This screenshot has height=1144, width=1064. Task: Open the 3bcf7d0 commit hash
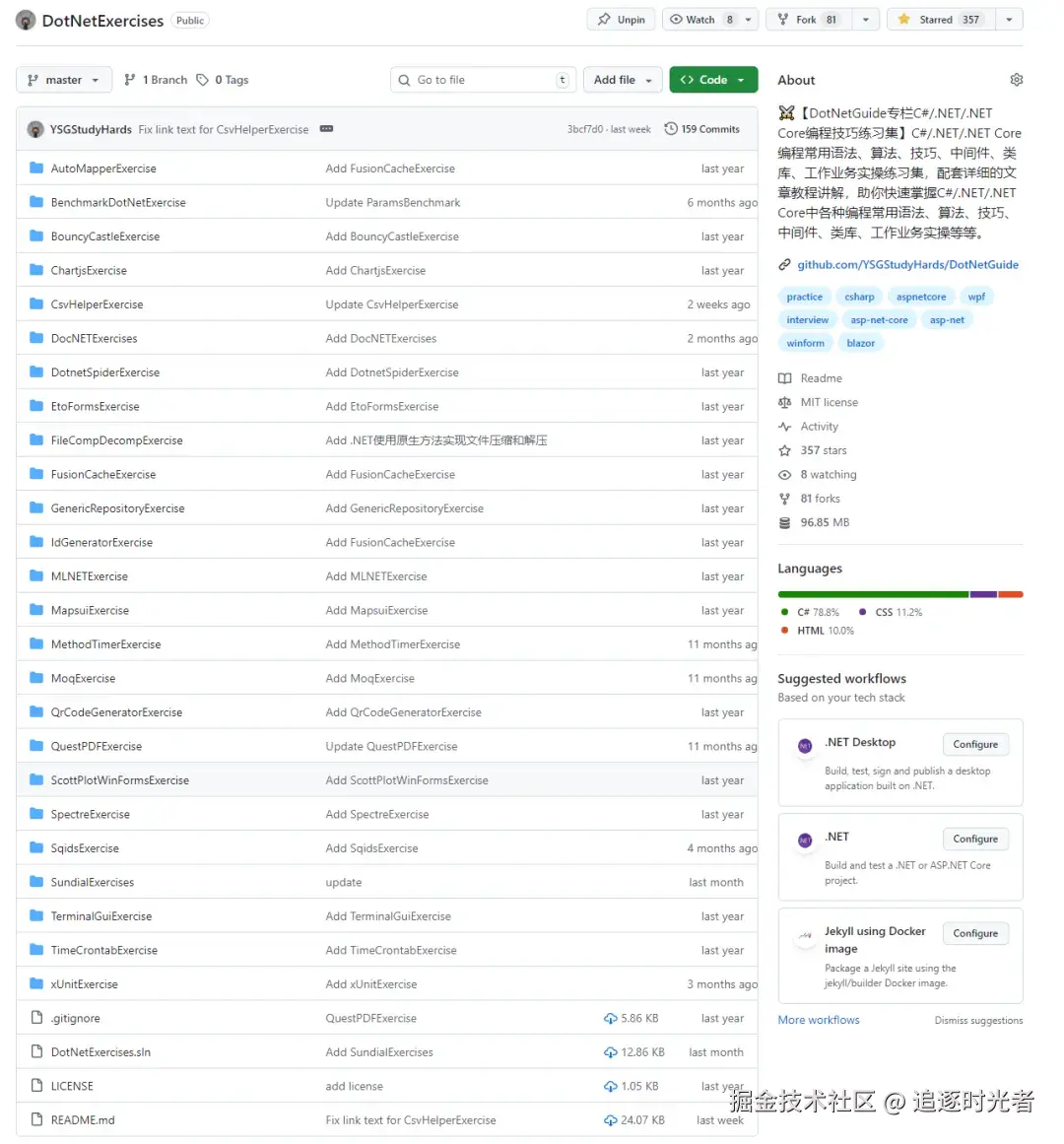[x=585, y=129]
